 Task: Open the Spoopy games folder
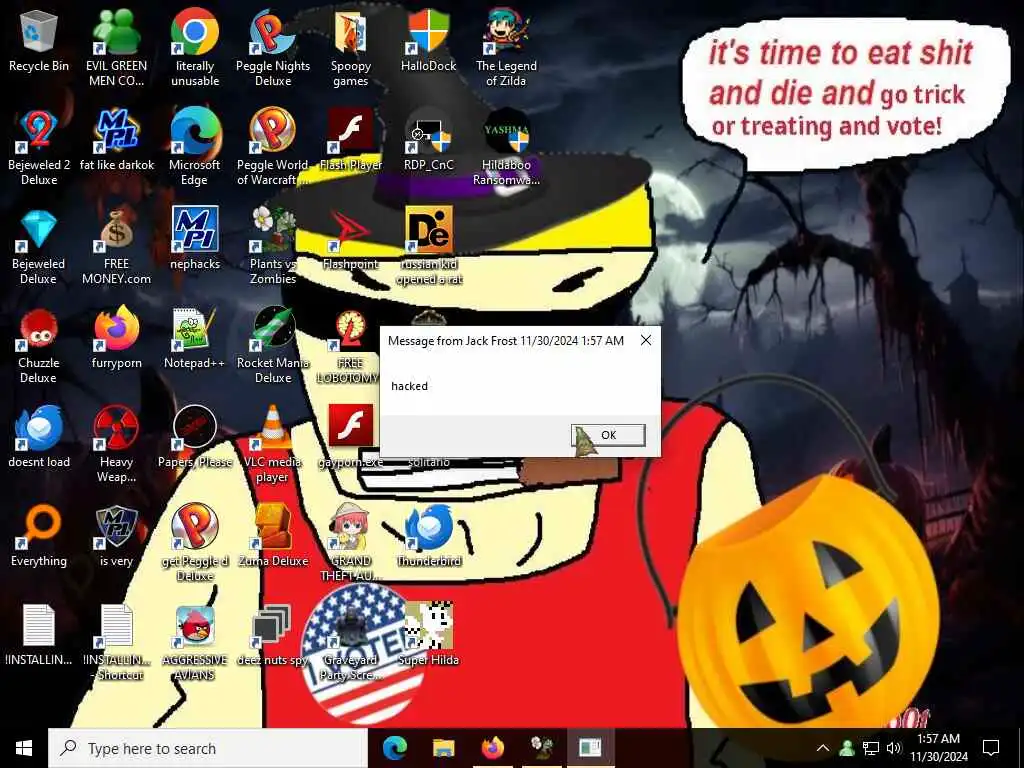(351, 48)
